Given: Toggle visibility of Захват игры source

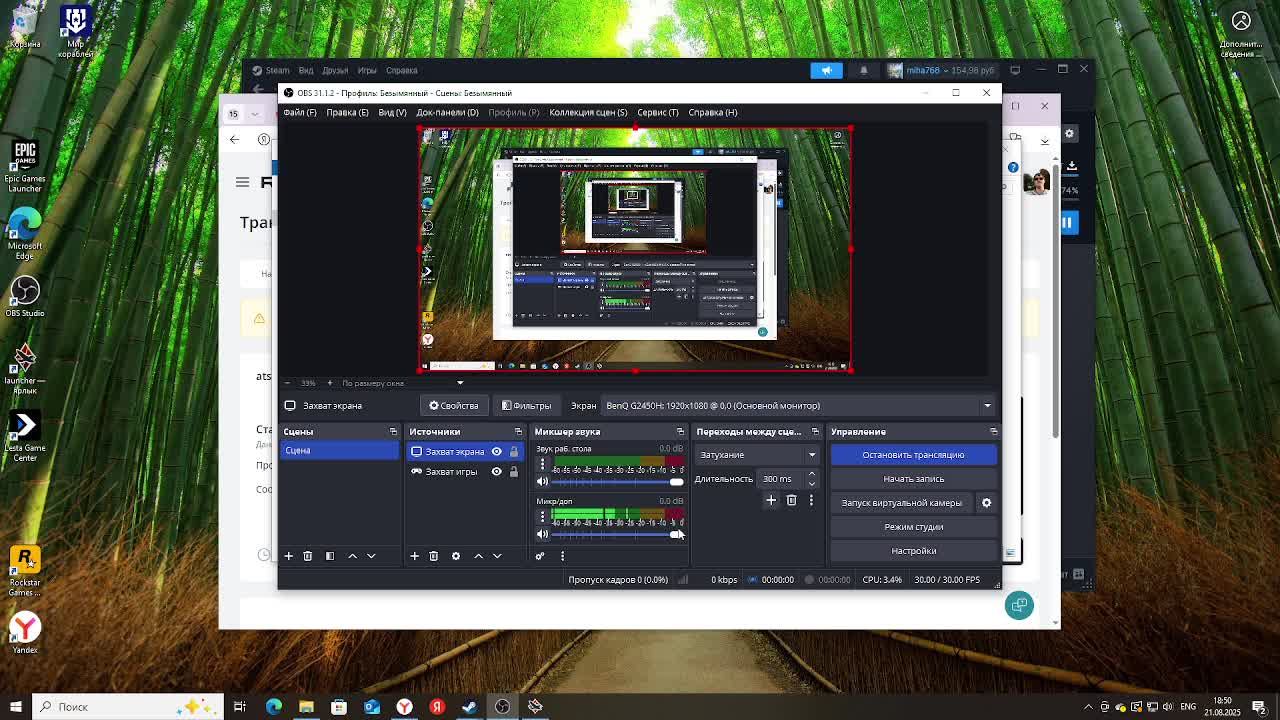Looking at the screenshot, I should tap(497, 472).
